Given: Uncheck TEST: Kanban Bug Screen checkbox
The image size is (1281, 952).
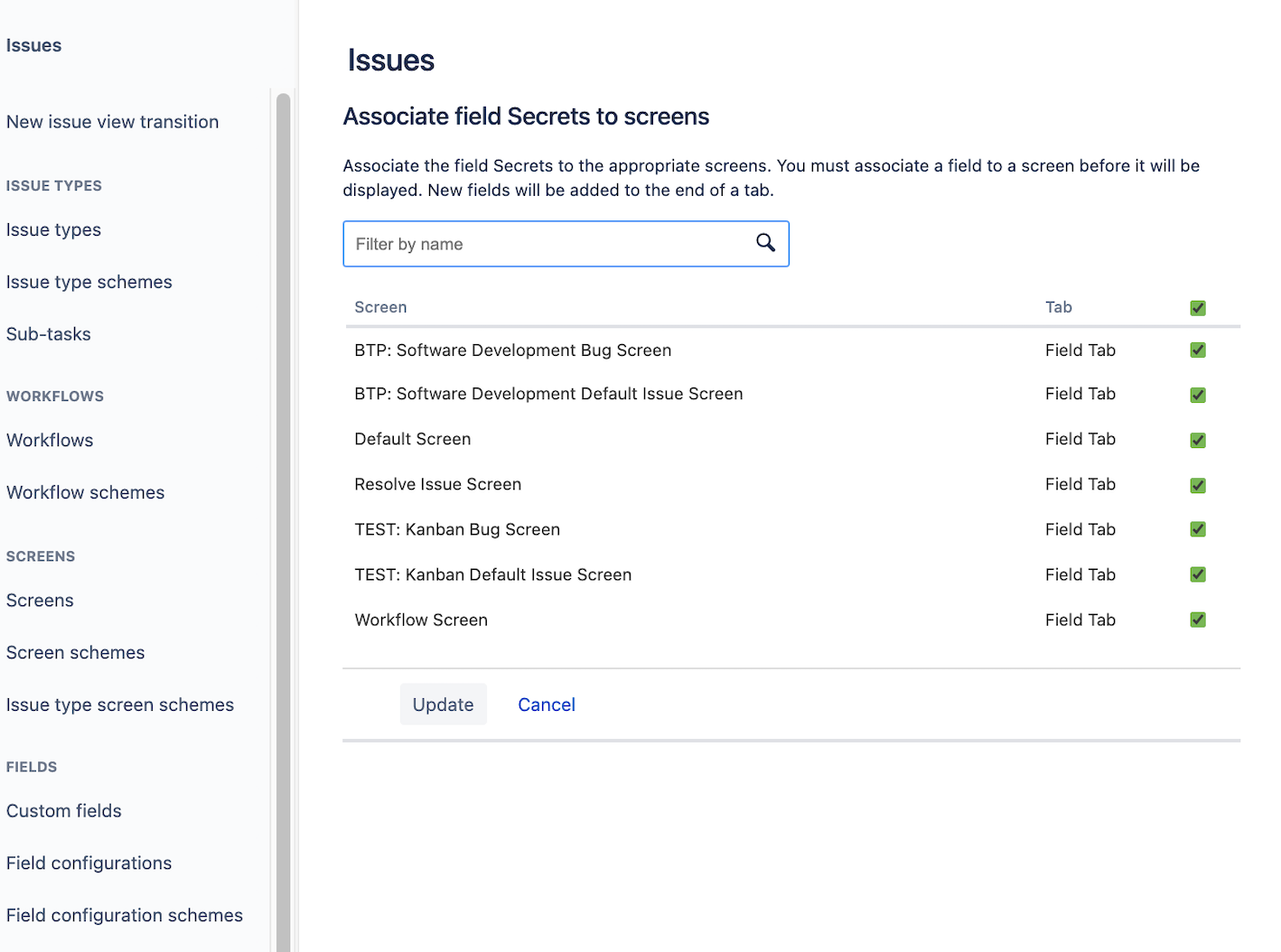Looking at the screenshot, I should pyautogui.click(x=1198, y=529).
